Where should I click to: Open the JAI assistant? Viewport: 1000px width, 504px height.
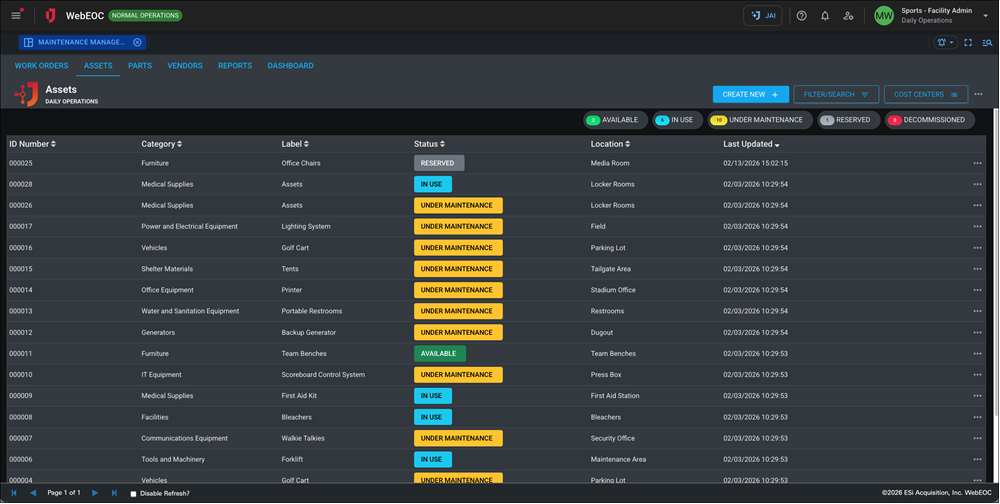763,16
